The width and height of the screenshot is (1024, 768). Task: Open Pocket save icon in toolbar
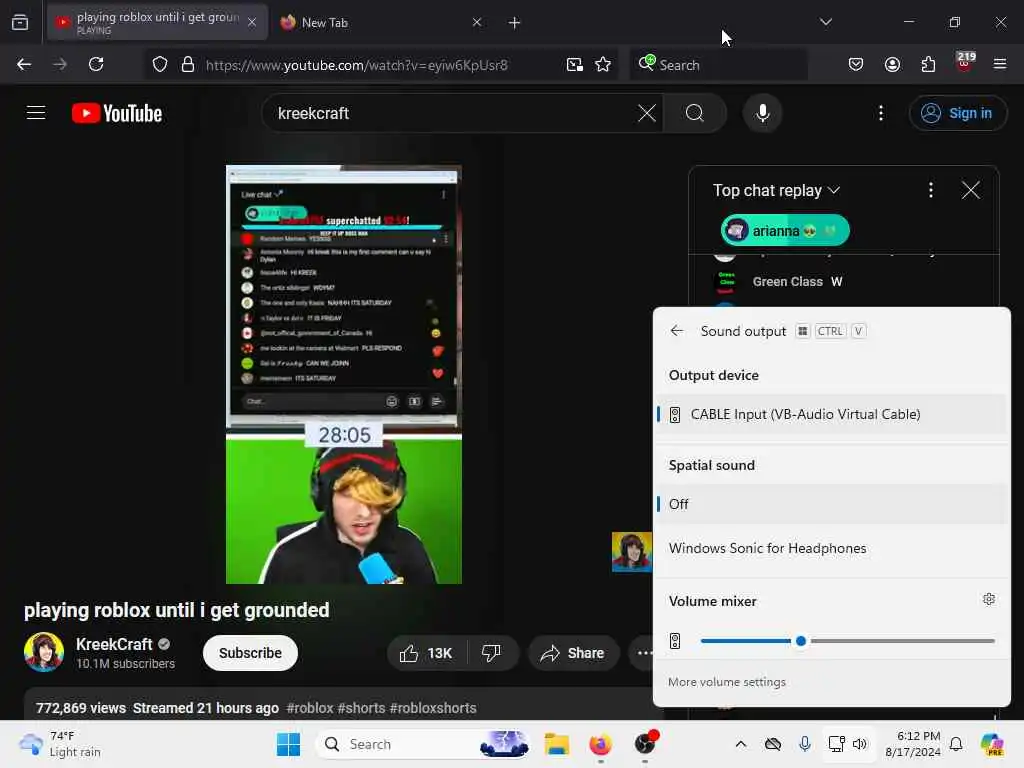(856, 64)
